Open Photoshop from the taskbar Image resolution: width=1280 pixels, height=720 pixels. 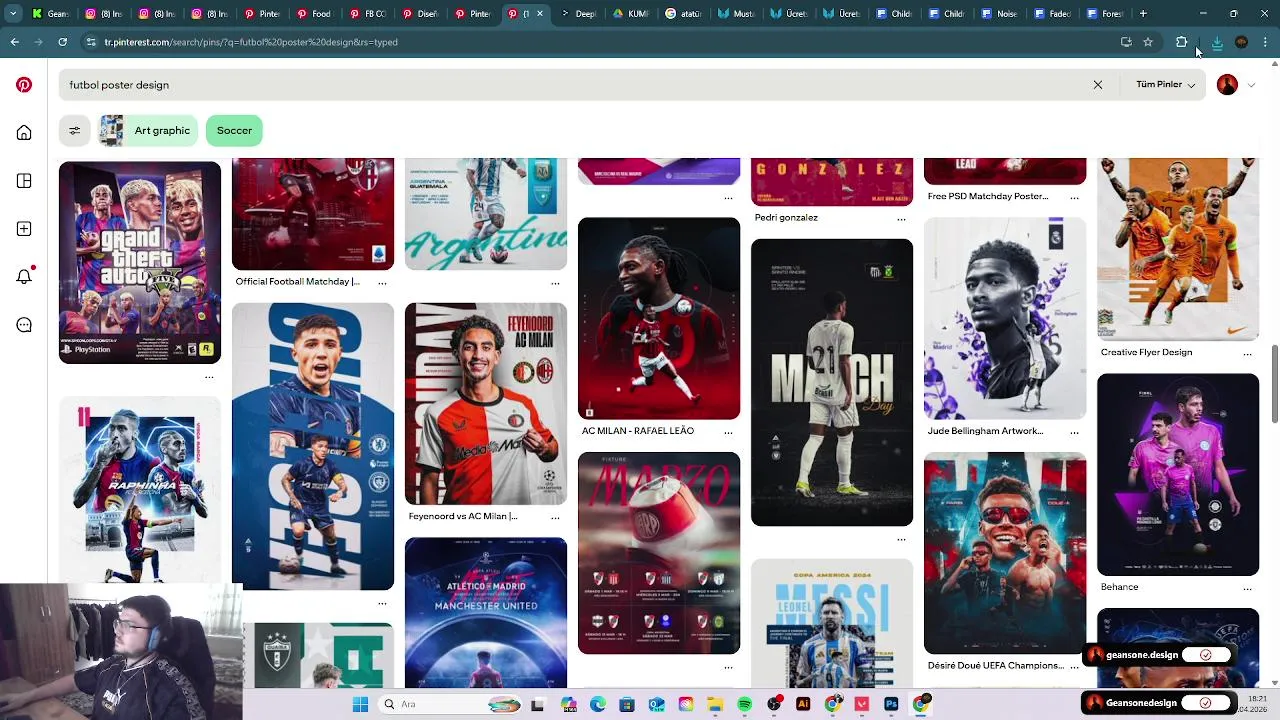pos(891,704)
